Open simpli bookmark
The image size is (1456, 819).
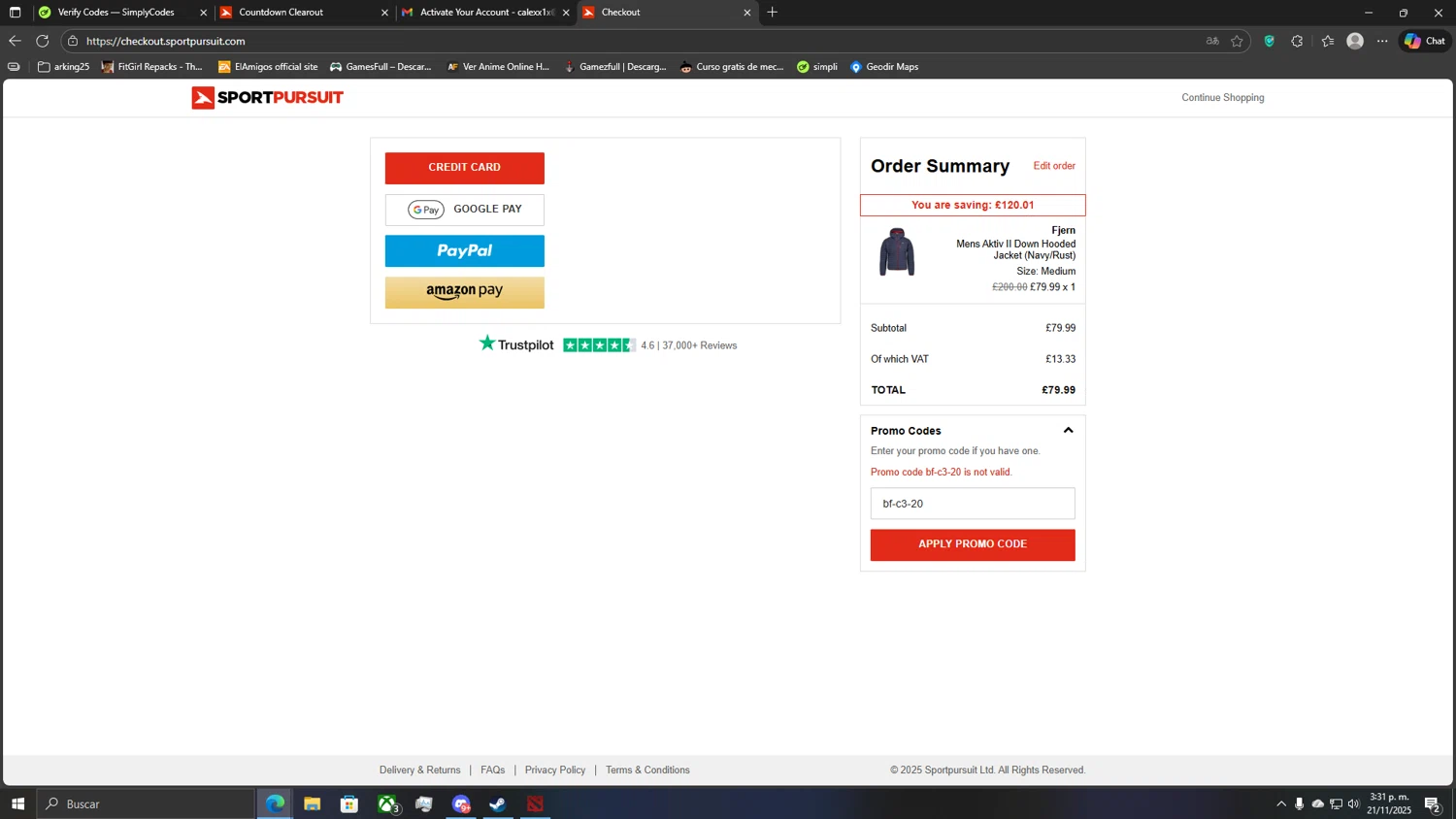click(817, 67)
